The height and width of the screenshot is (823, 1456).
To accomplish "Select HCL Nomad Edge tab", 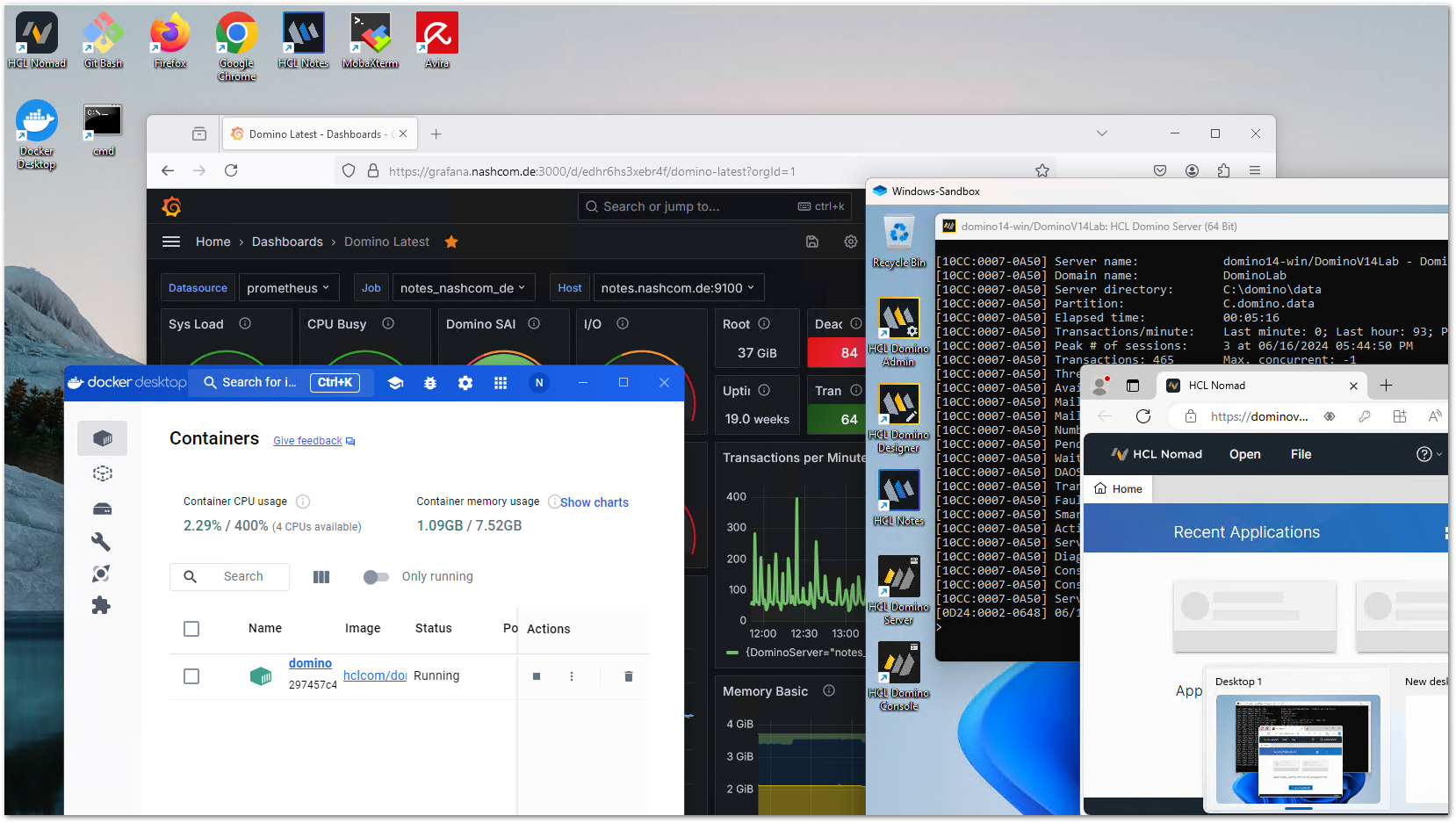I will 1262,386.
